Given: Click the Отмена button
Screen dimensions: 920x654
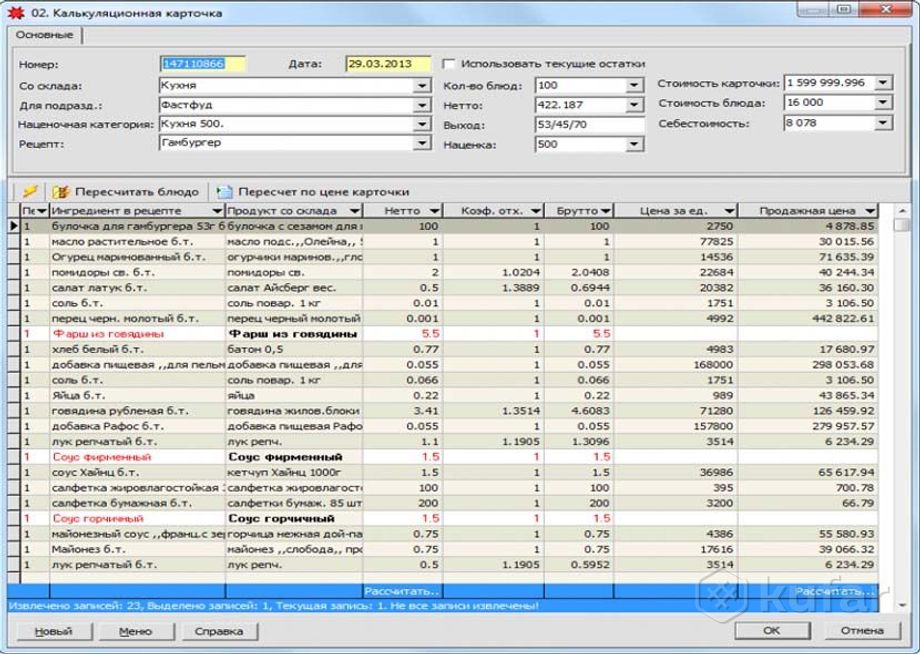Looking at the screenshot, I should [x=861, y=631].
